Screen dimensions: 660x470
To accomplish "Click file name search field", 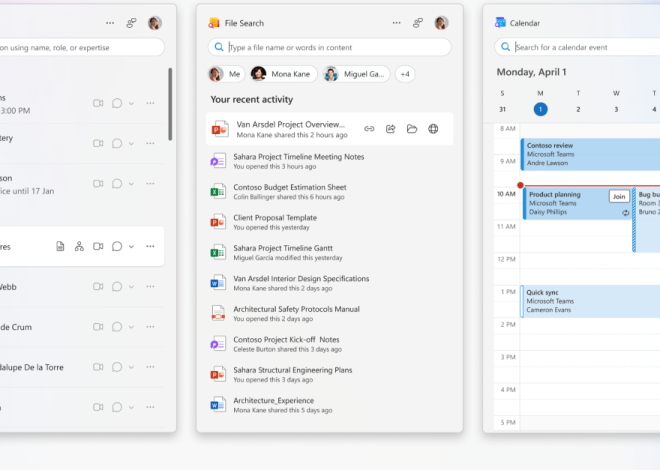I will [330, 47].
